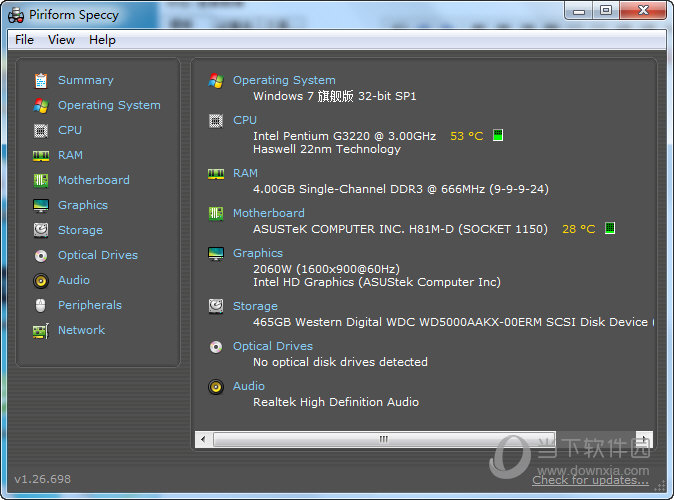Image resolution: width=674 pixels, height=500 pixels.
Task: Click the horizontal scrollbar right arrow
Action: (644, 440)
